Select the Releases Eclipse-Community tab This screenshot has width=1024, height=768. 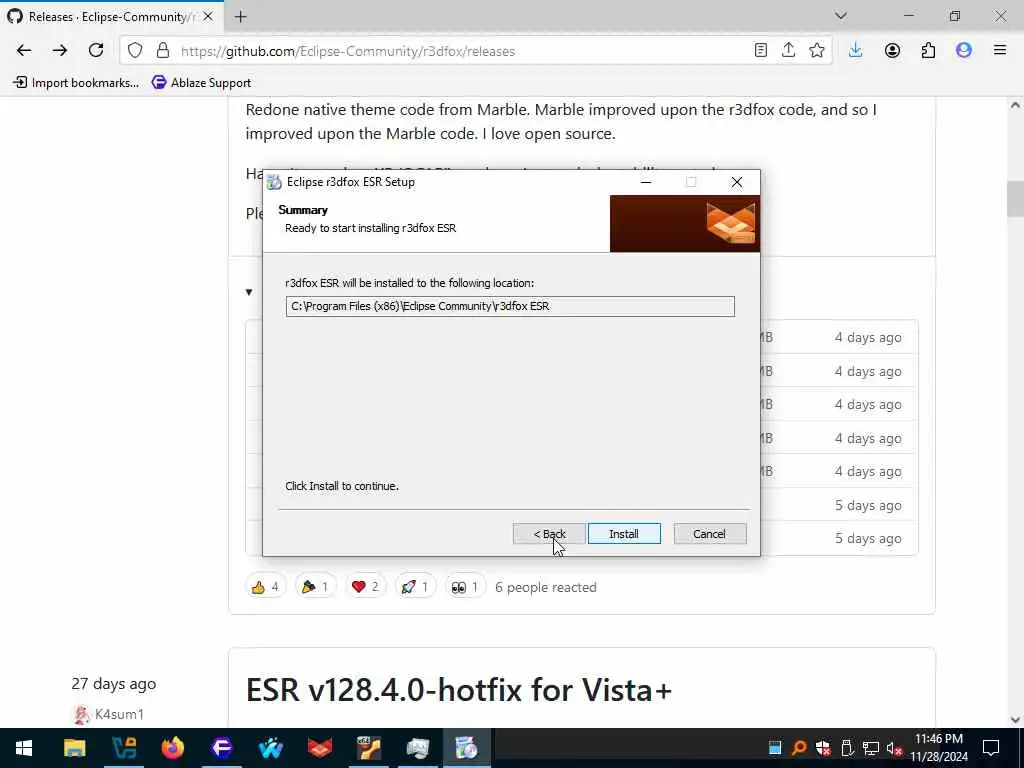(x=111, y=17)
